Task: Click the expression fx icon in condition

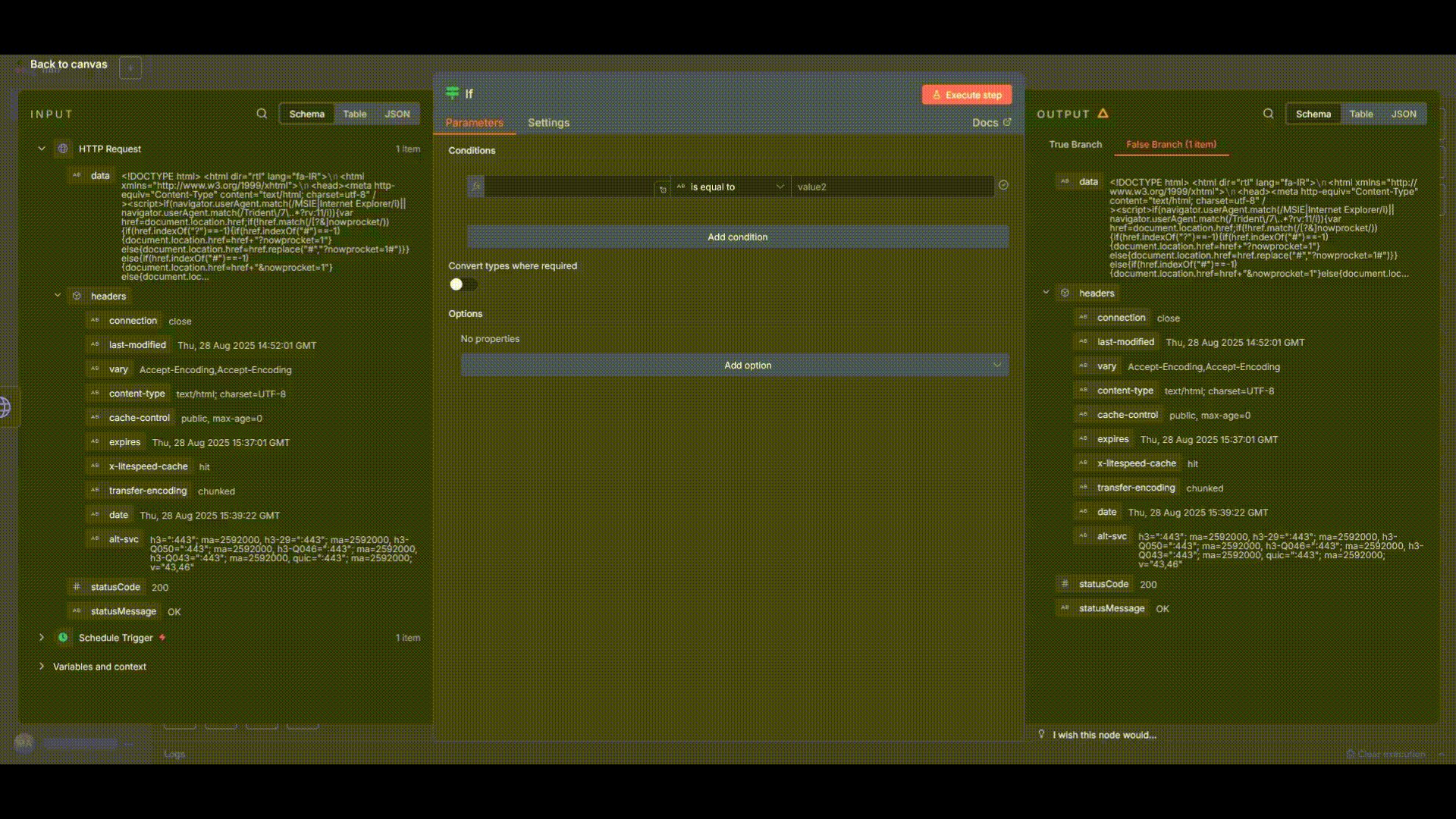Action: point(475,187)
